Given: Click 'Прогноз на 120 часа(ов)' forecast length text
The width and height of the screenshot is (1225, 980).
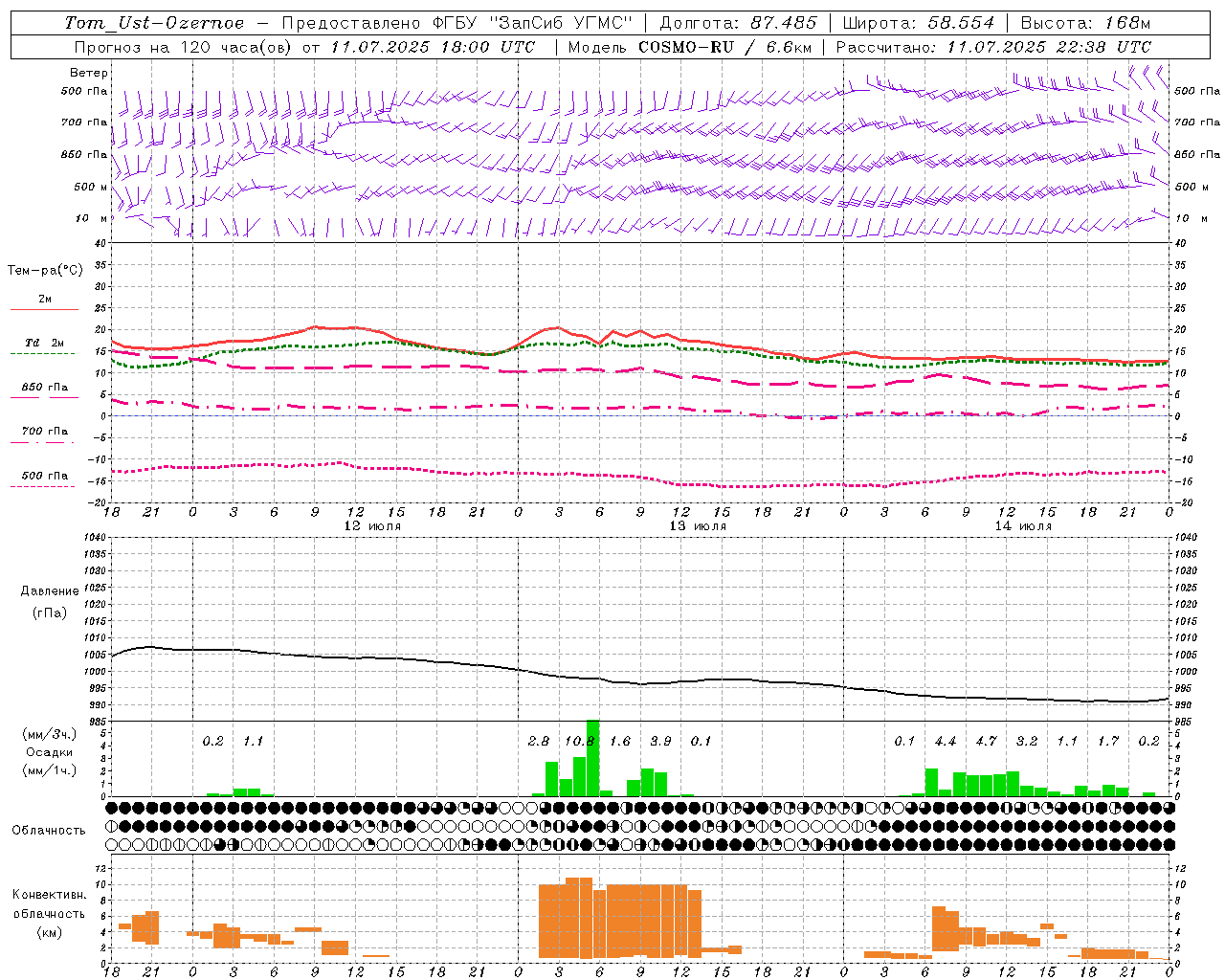Looking at the screenshot, I should click(184, 47).
